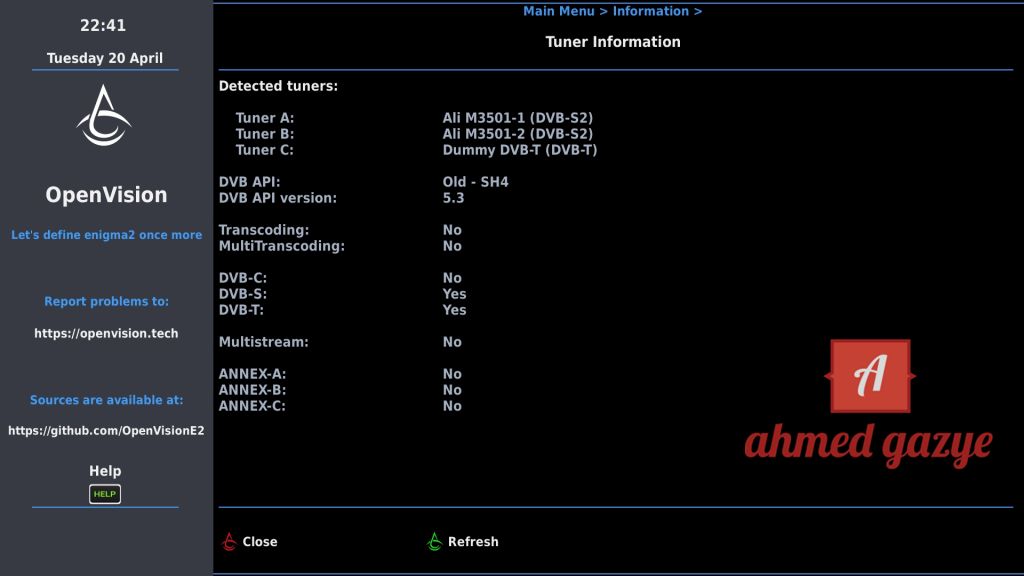
Task: Click the Ali M3501-1 (DVB-S2) value
Action: click(x=518, y=118)
